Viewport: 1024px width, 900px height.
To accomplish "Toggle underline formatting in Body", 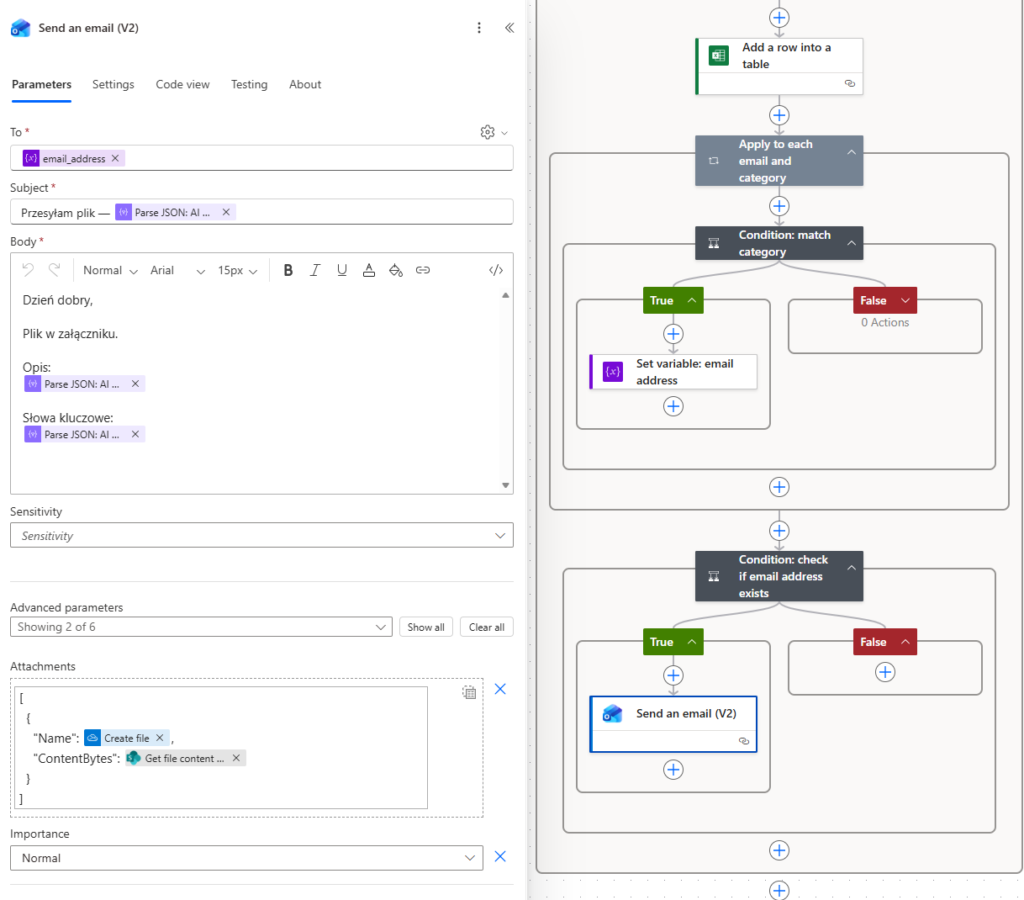I will pos(342,270).
